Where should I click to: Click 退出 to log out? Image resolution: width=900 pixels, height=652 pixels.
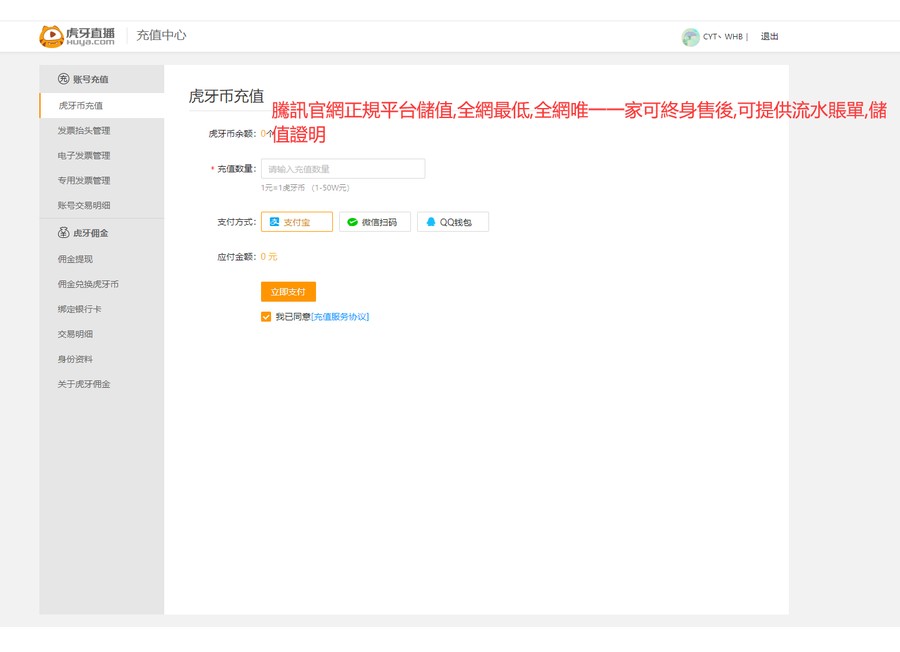[x=769, y=37]
